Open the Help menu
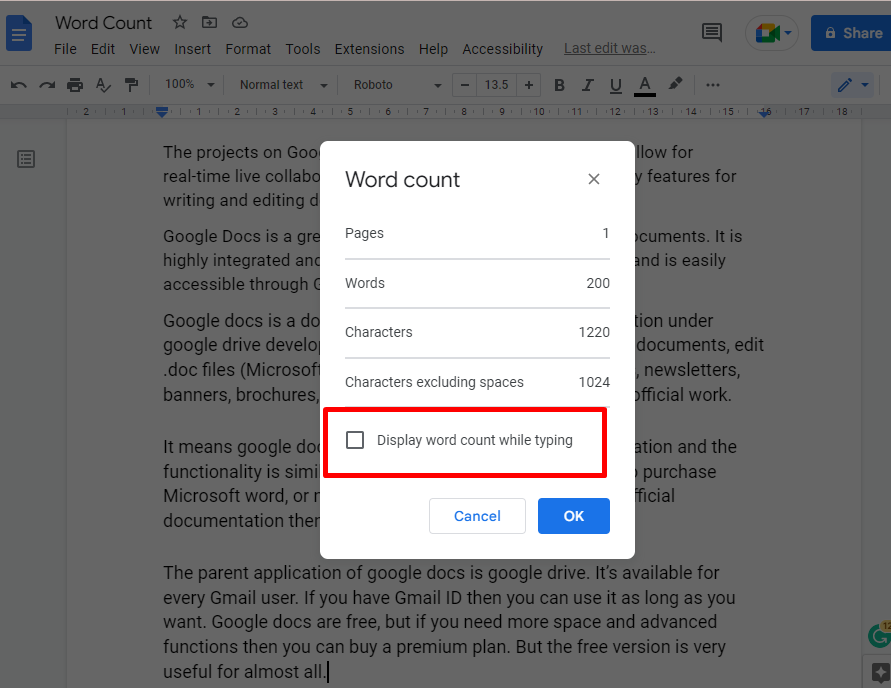891x688 pixels. coord(433,49)
